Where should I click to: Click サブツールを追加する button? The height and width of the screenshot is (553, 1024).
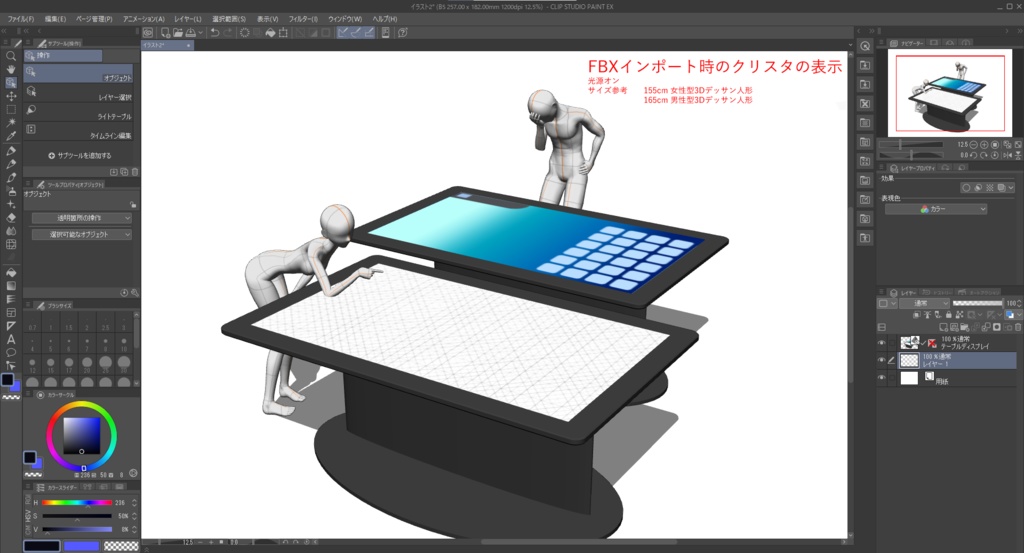pyautogui.click(x=80, y=156)
